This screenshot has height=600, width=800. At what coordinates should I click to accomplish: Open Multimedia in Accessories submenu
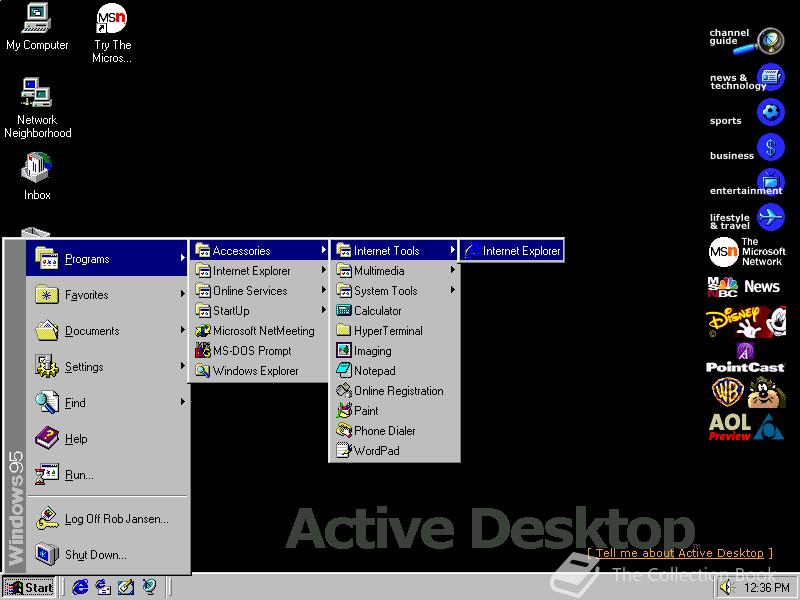tap(395, 271)
